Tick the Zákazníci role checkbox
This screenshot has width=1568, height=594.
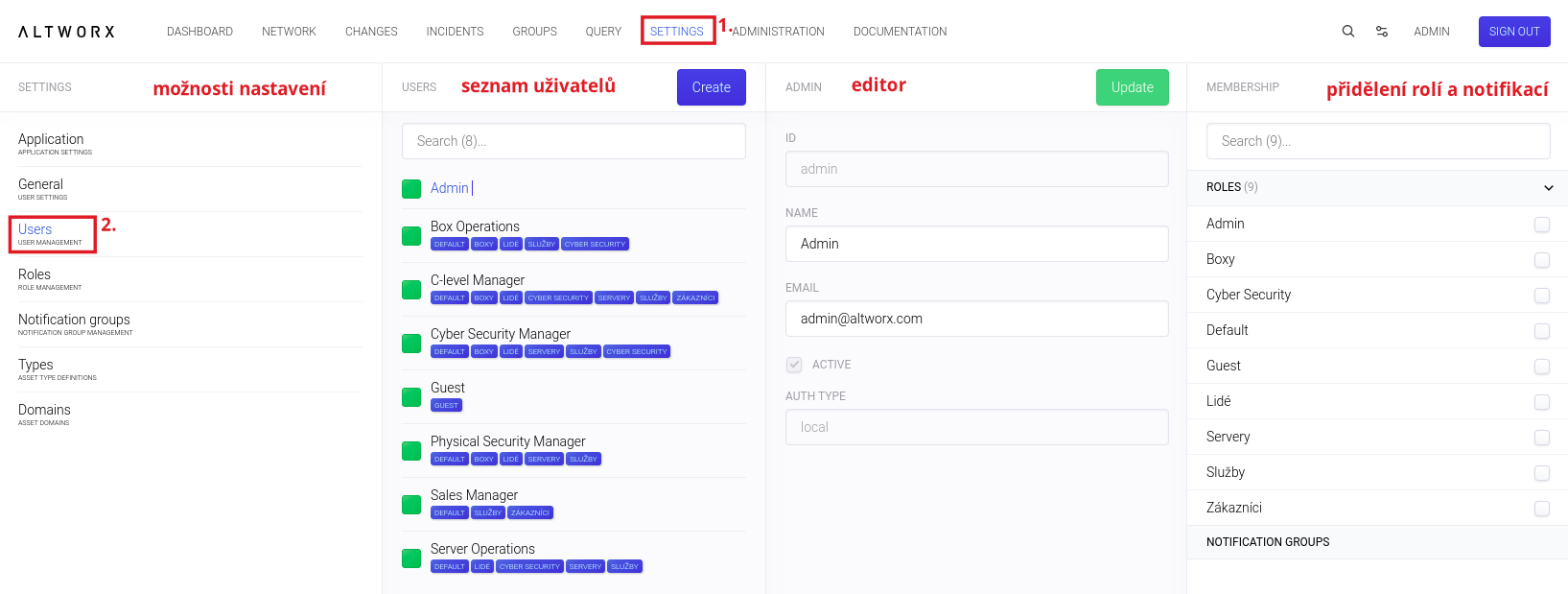click(x=1541, y=509)
